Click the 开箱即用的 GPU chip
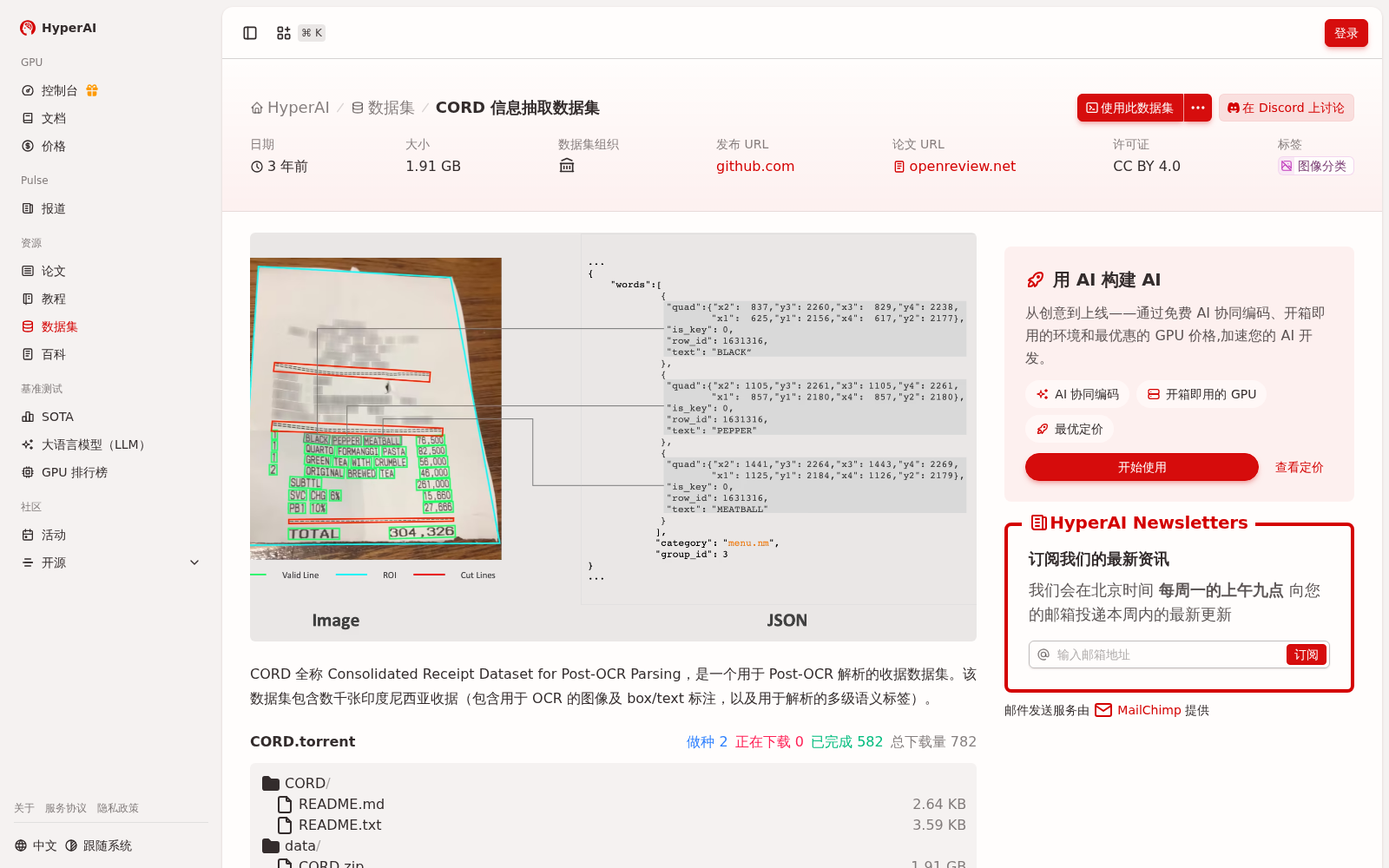The width and height of the screenshot is (1389, 868). tap(1201, 394)
